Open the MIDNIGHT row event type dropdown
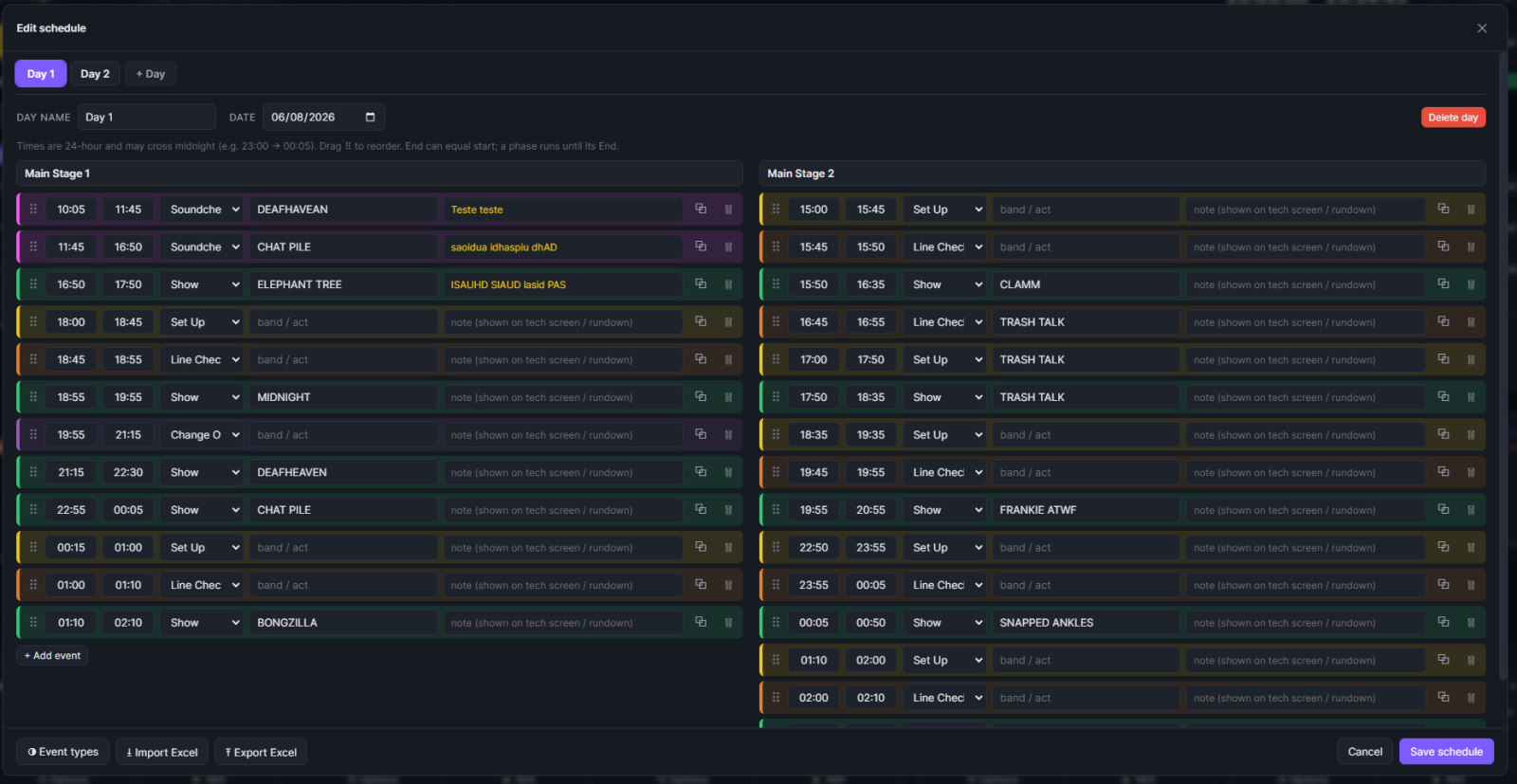Viewport: 1517px width, 784px height. 201,397
